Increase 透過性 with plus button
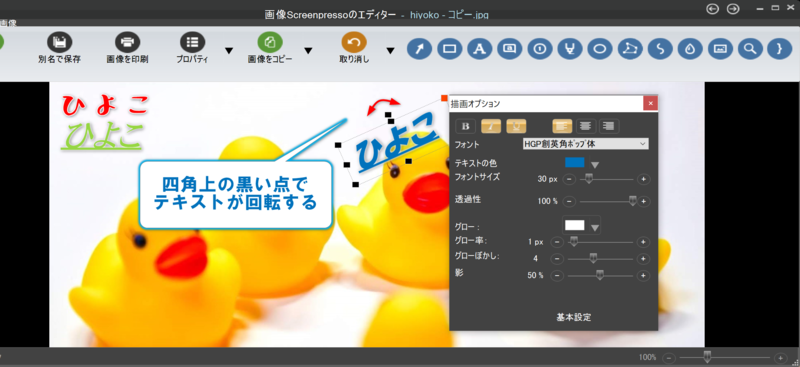 (644, 202)
